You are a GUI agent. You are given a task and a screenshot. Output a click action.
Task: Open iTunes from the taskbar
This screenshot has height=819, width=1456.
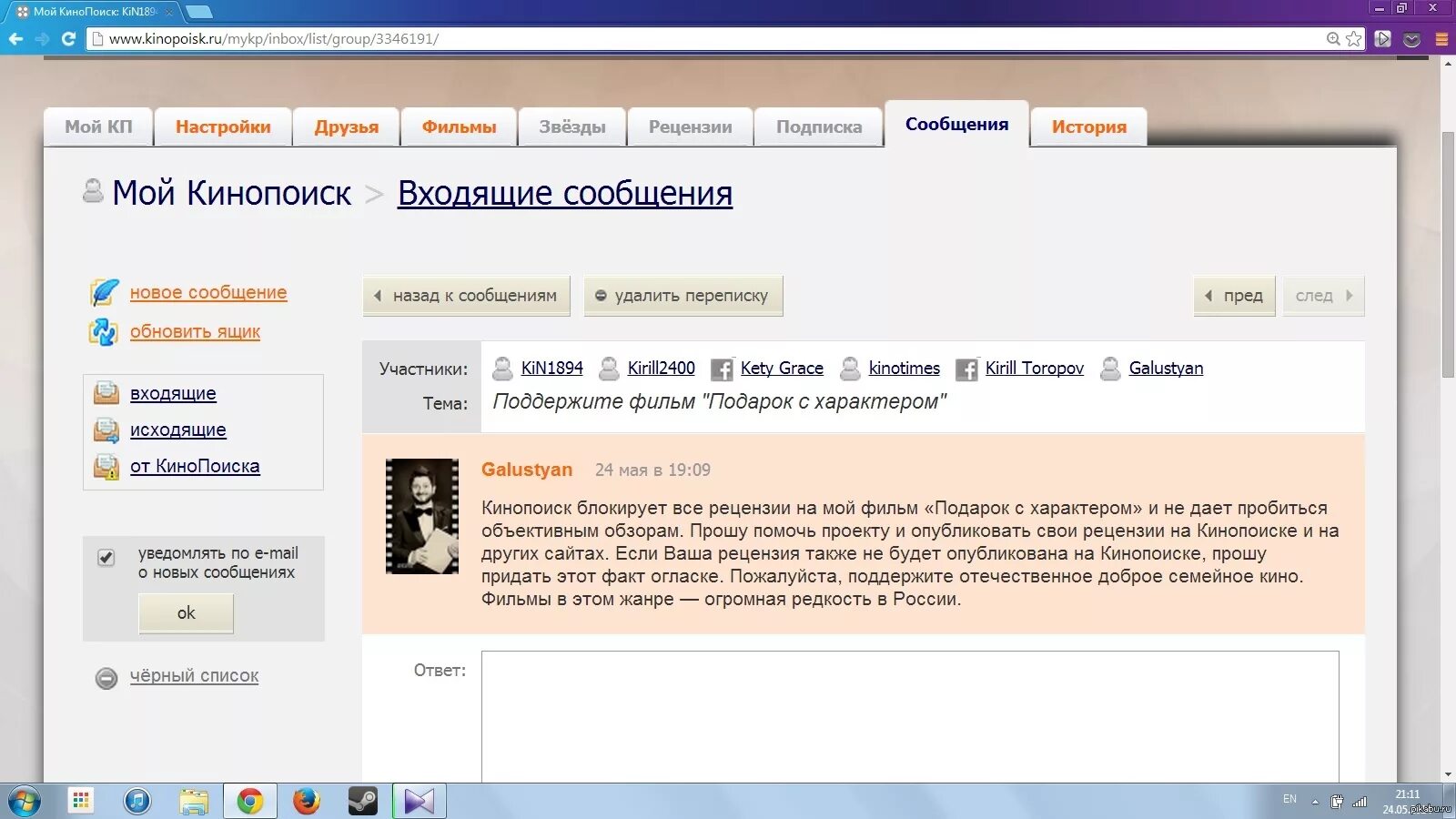pos(137,802)
